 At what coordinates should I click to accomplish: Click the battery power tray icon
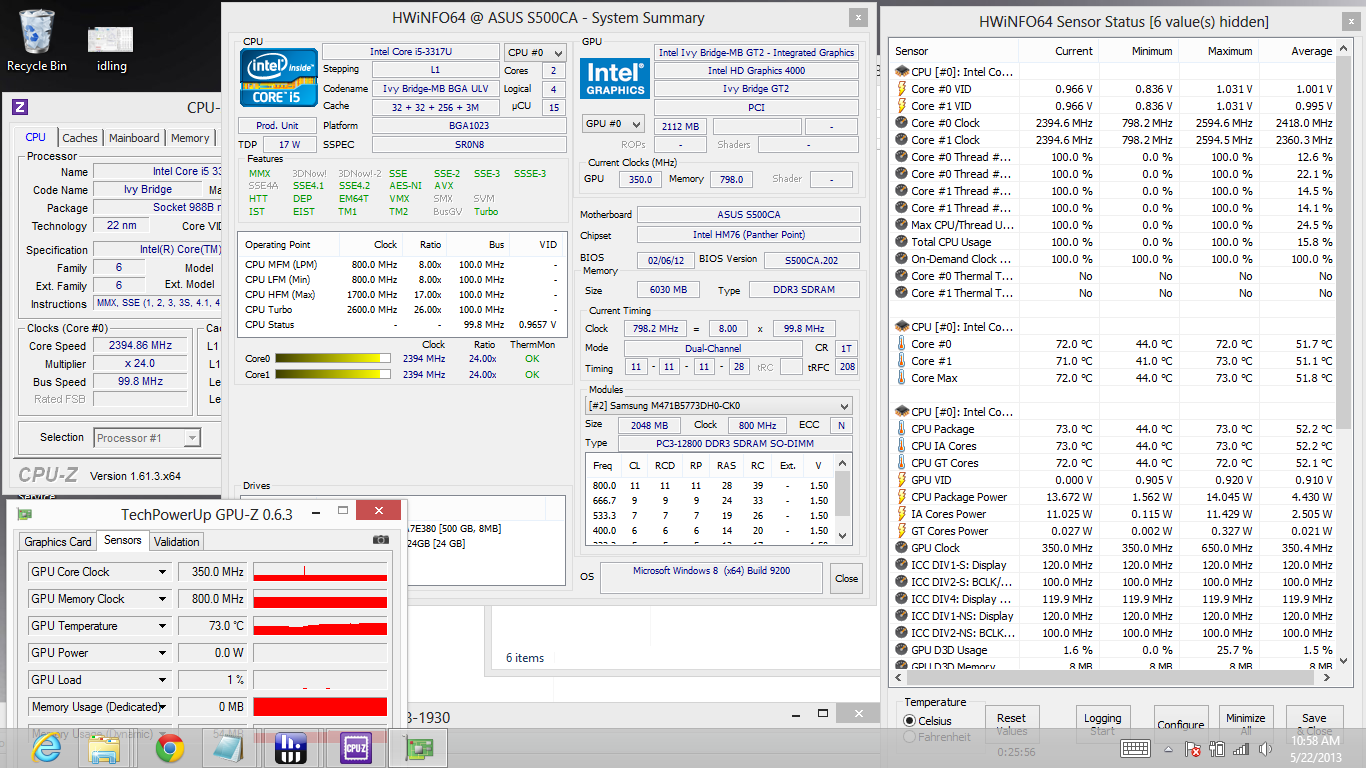point(1217,749)
